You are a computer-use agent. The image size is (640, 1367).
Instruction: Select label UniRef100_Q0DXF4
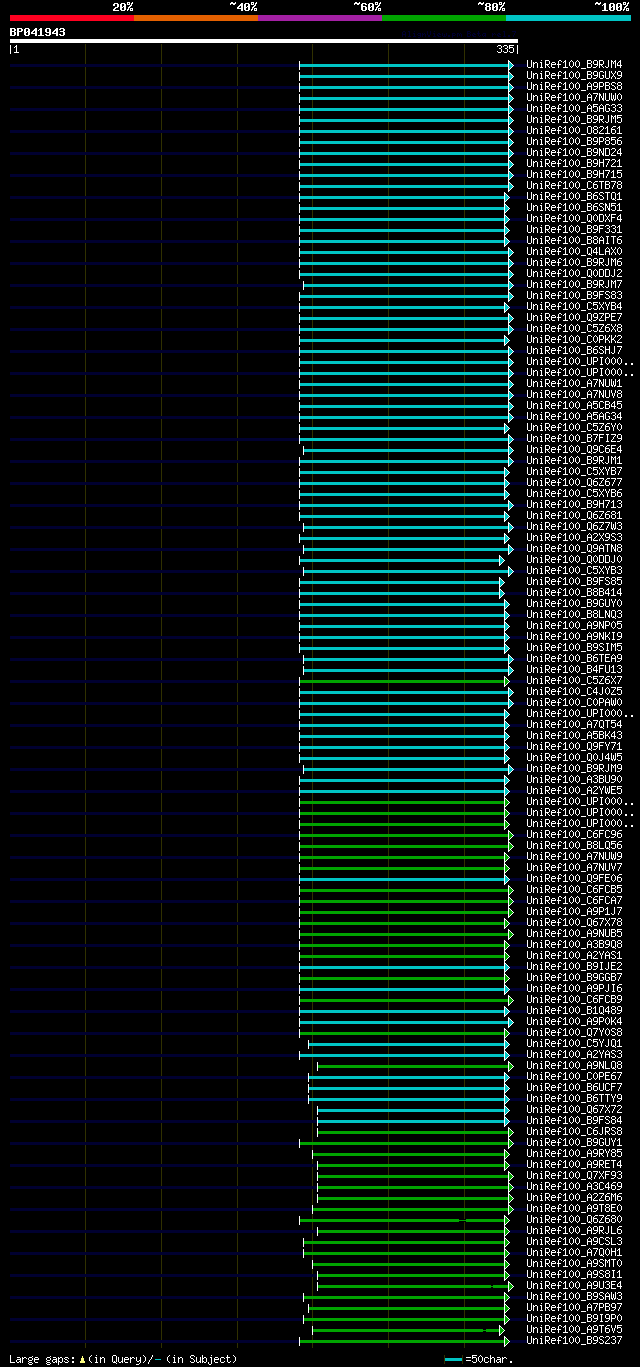[x=574, y=219]
